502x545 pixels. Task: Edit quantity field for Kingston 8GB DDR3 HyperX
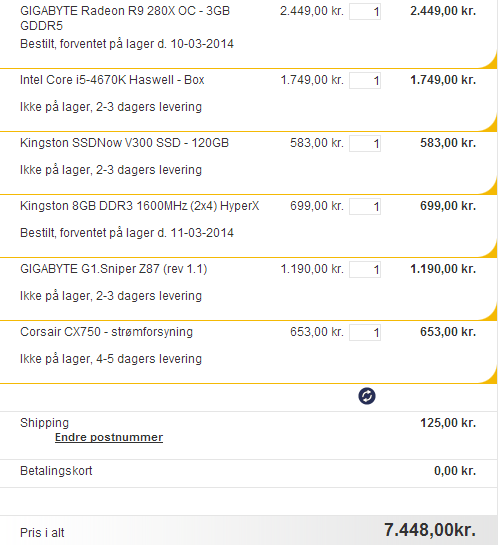pos(365,206)
